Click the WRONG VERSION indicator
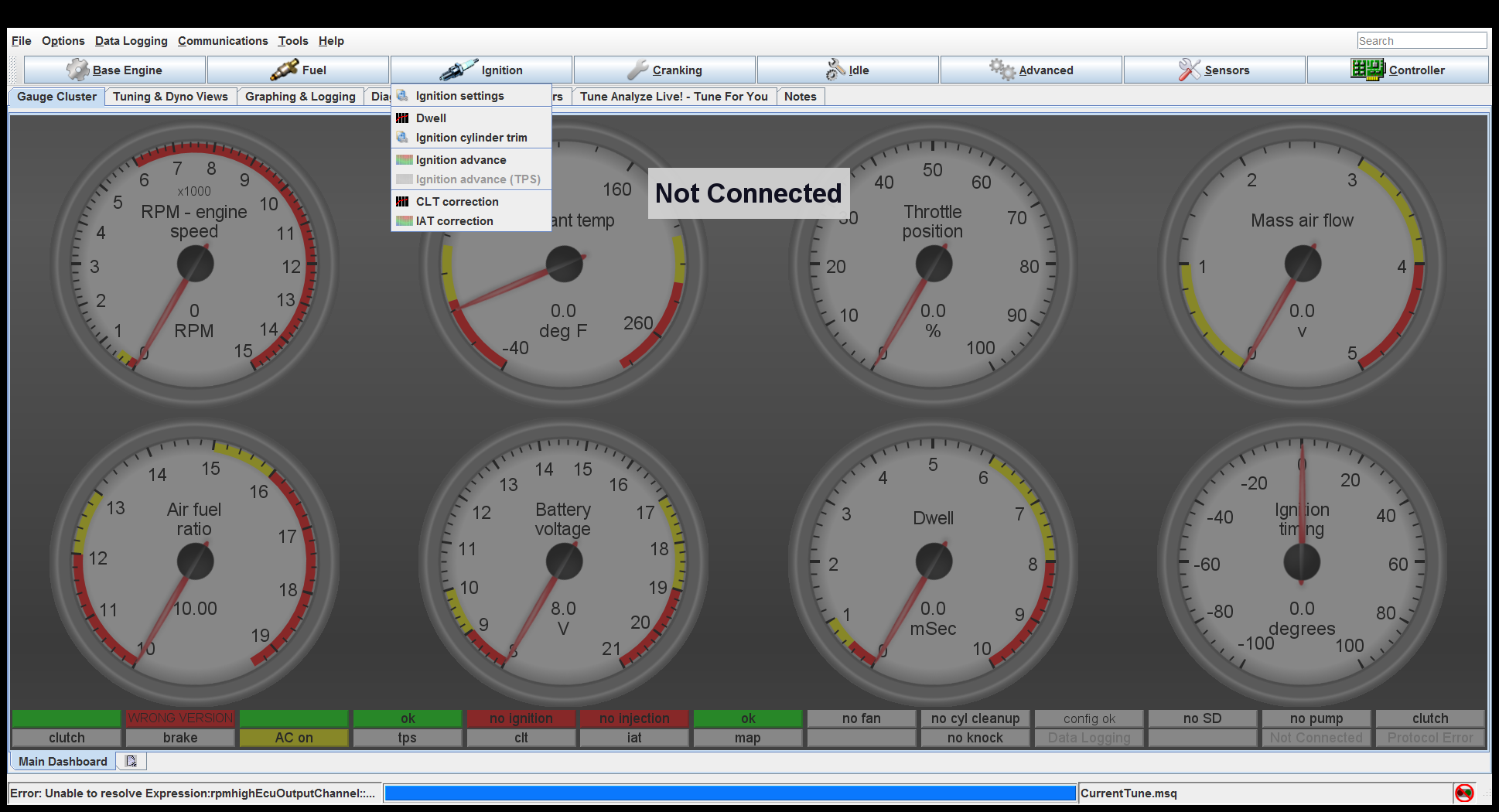 point(180,718)
